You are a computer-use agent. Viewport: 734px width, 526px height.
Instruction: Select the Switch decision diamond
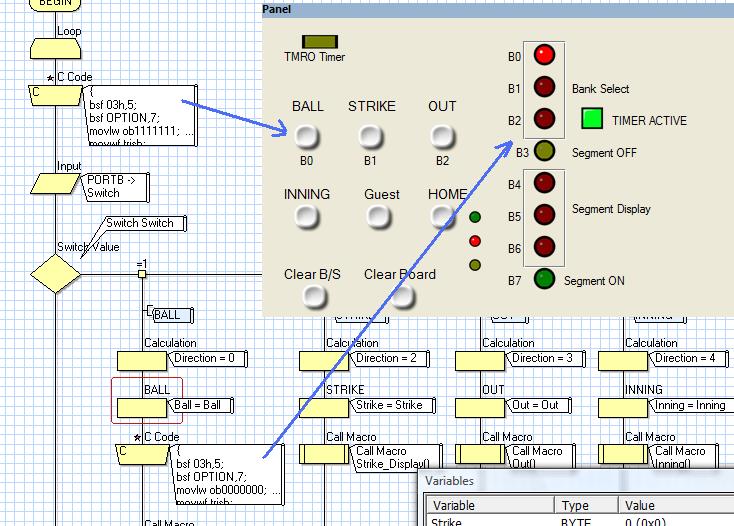(55, 274)
